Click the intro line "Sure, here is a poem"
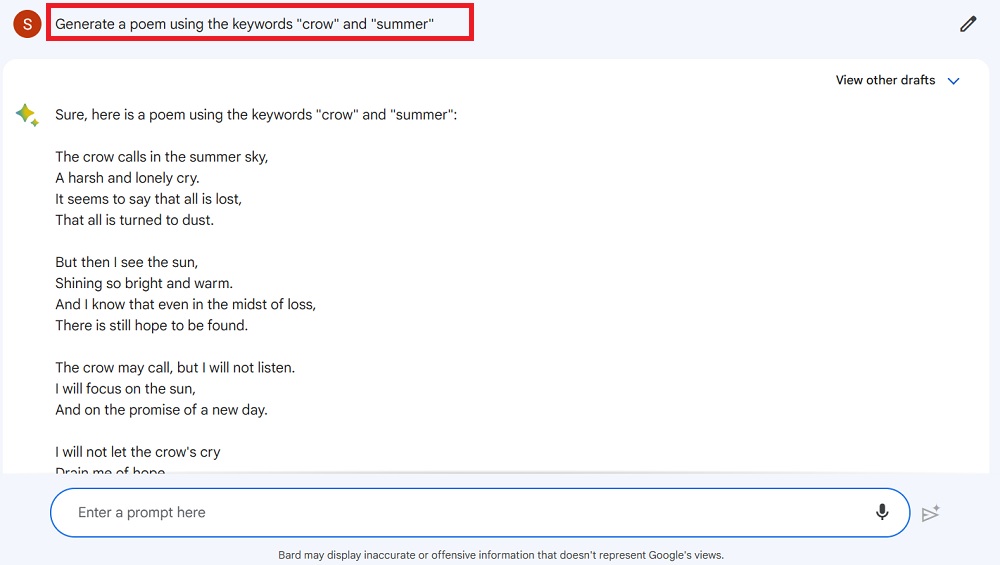 coord(256,115)
